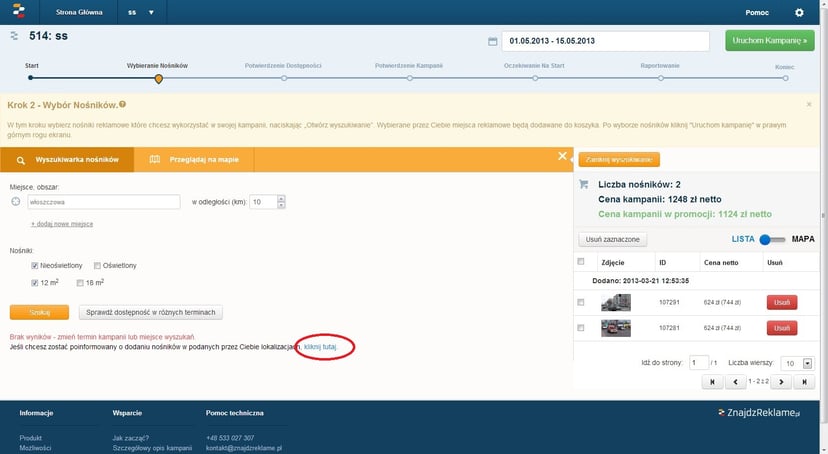Toggle the 12 m² checkbox

[x=35, y=283]
